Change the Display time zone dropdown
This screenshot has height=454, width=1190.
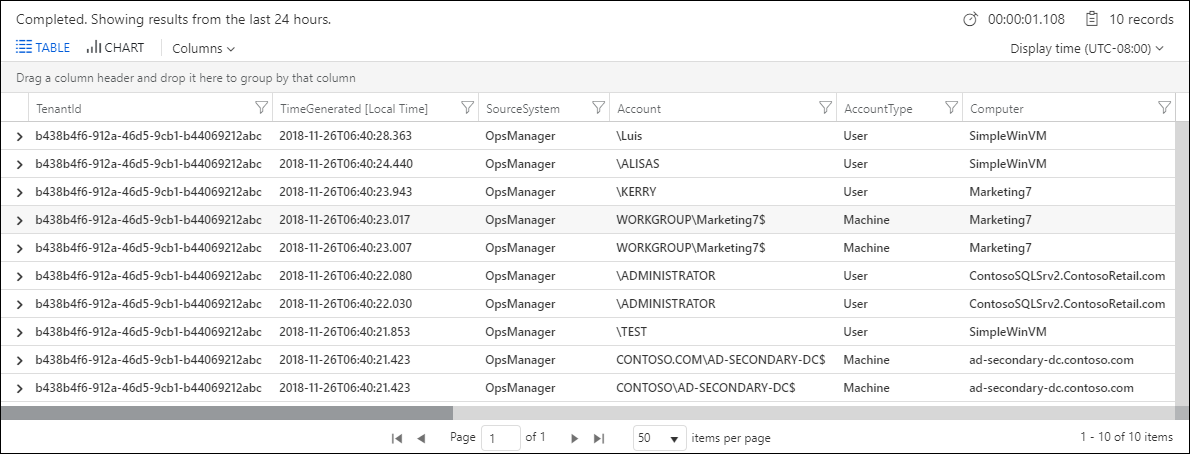(1087, 48)
